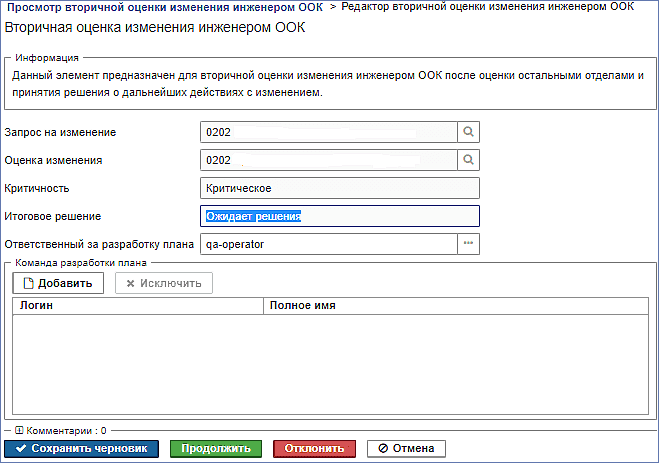Click the Редактор вторичной оценки breadcrumb
660x464 pixels.
point(487,7)
